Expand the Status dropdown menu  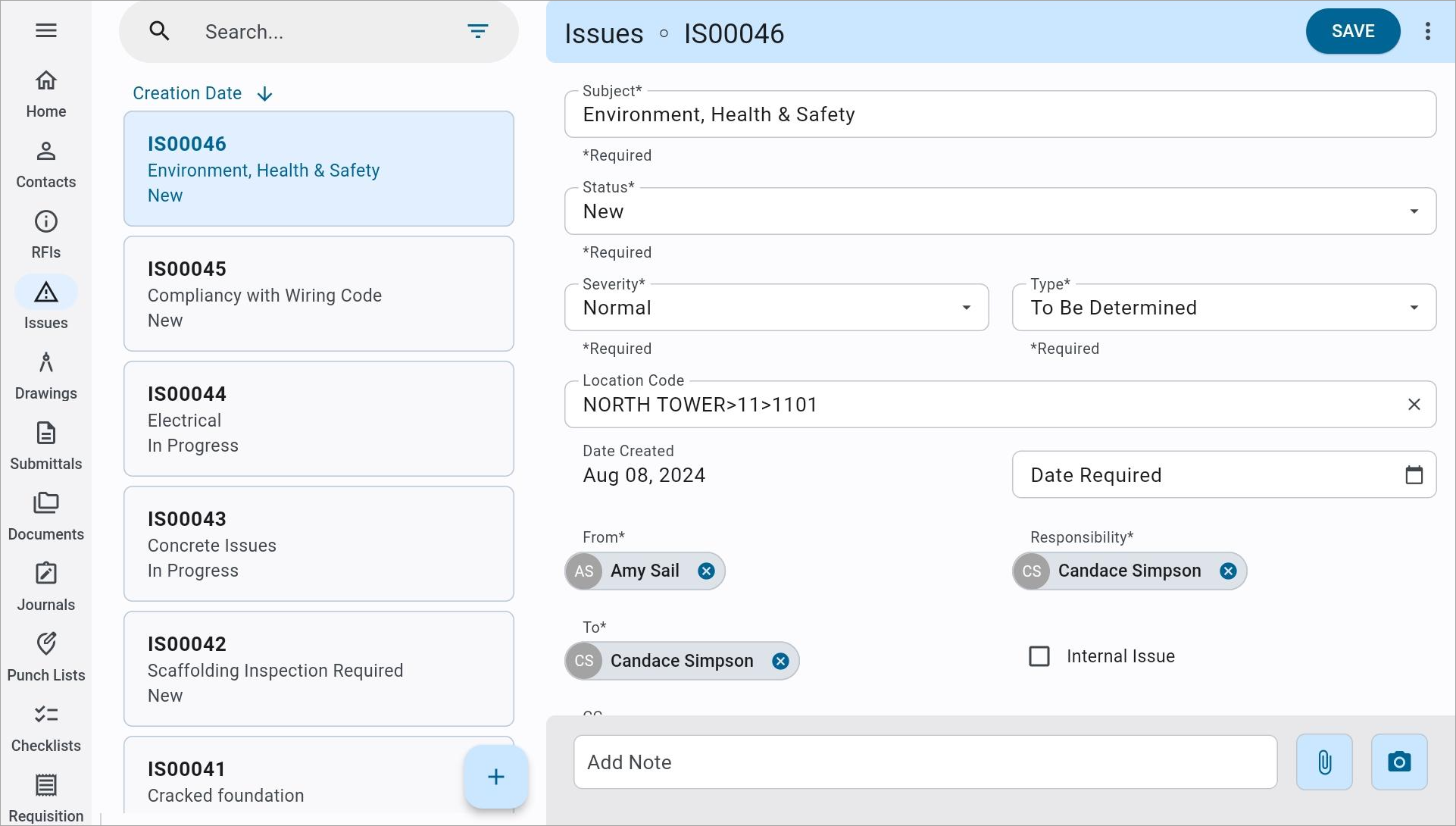(x=1413, y=210)
